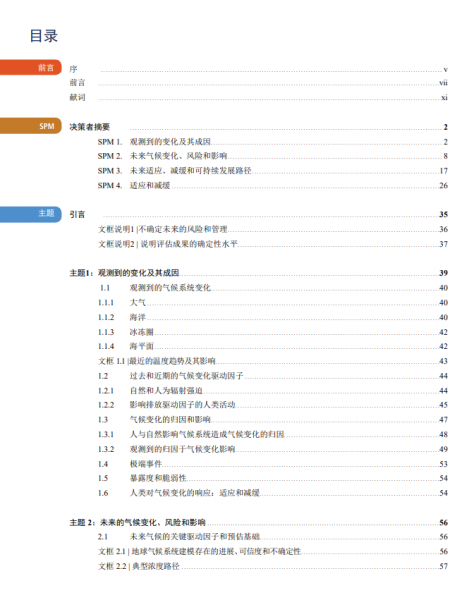Open the 序 entry on page v

(x=258, y=69)
